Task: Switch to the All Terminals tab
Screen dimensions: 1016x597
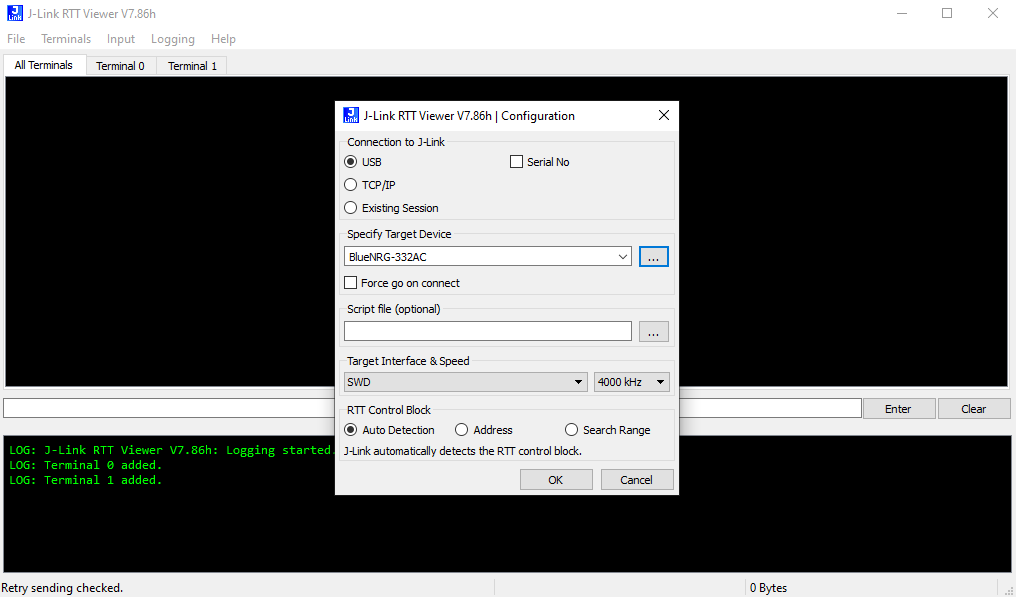Action: 44,65
